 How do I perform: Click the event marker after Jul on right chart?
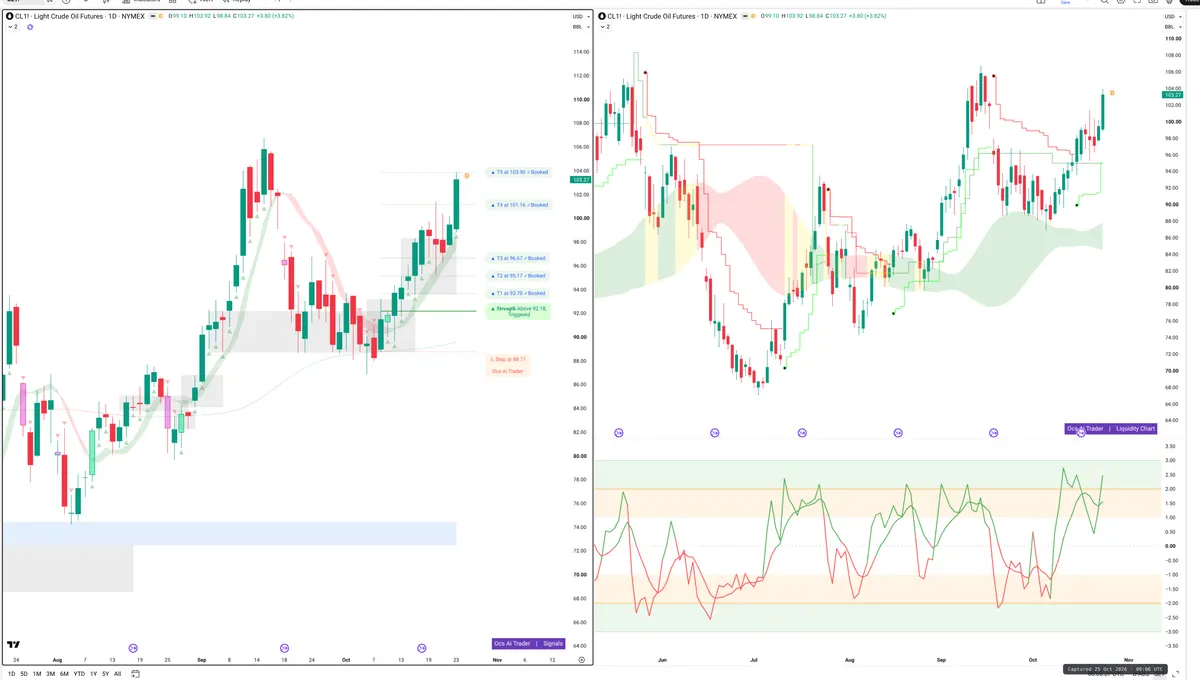pyautogui.click(x=802, y=433)
